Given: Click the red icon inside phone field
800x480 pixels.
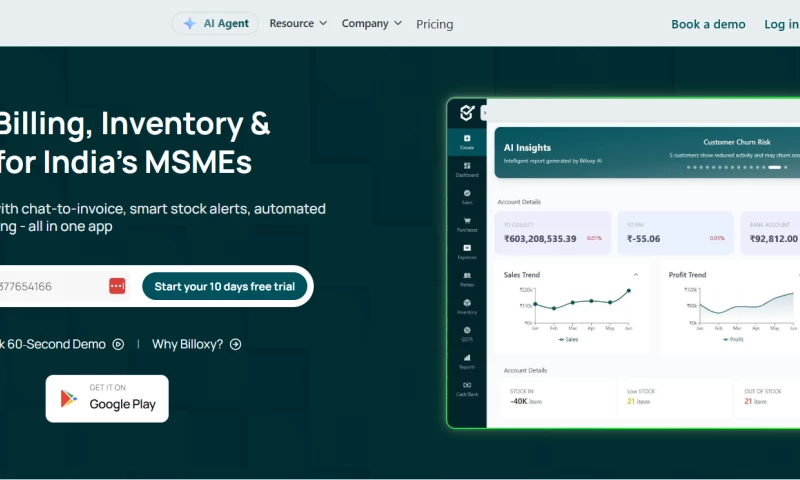Looking at the screenshot, I should point(117,286).
